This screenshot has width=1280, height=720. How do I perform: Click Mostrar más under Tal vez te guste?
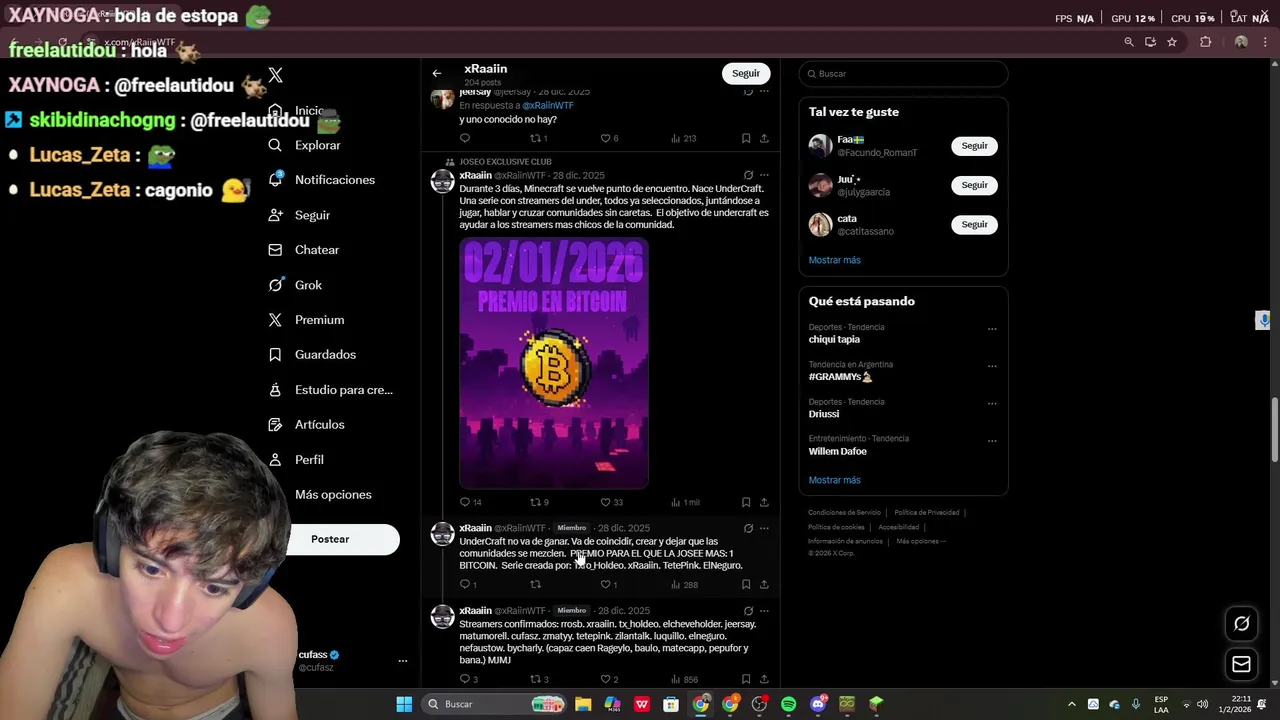(x=834, y=260)
